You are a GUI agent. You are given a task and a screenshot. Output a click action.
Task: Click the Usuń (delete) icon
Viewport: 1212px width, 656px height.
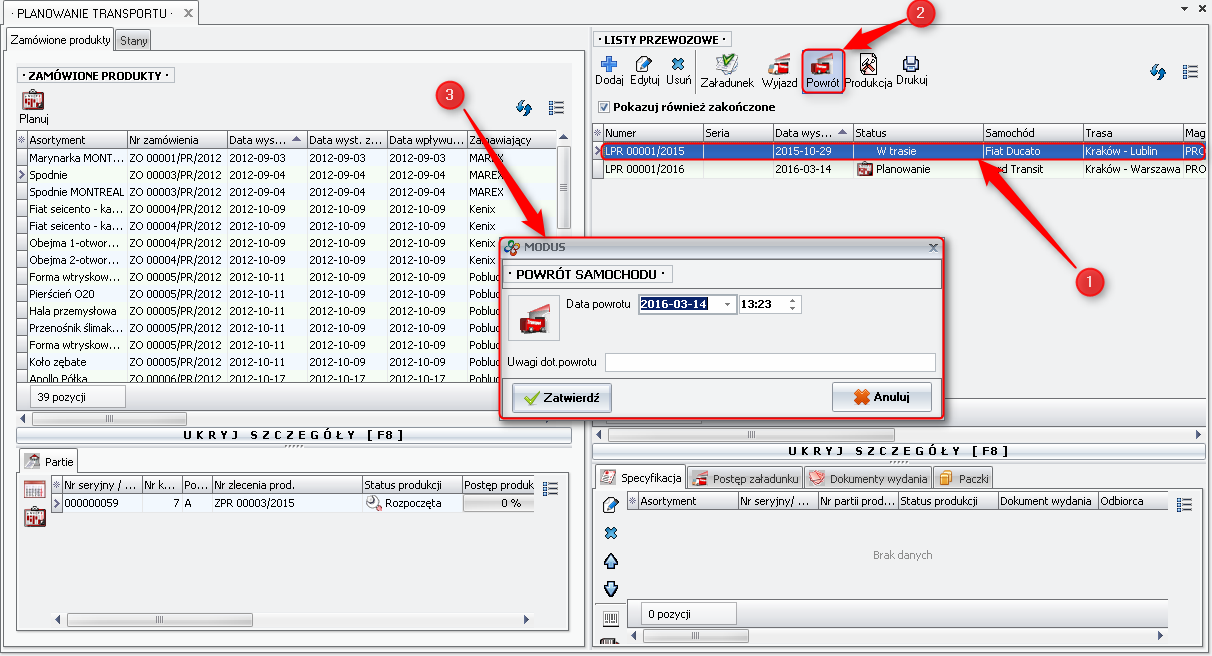coord(678,65)
